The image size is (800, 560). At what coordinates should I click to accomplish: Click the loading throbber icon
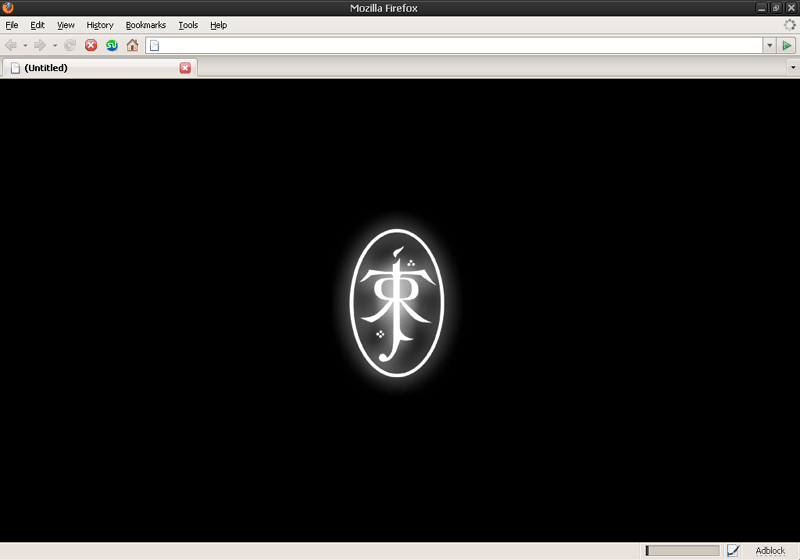(x=789, y=25)
